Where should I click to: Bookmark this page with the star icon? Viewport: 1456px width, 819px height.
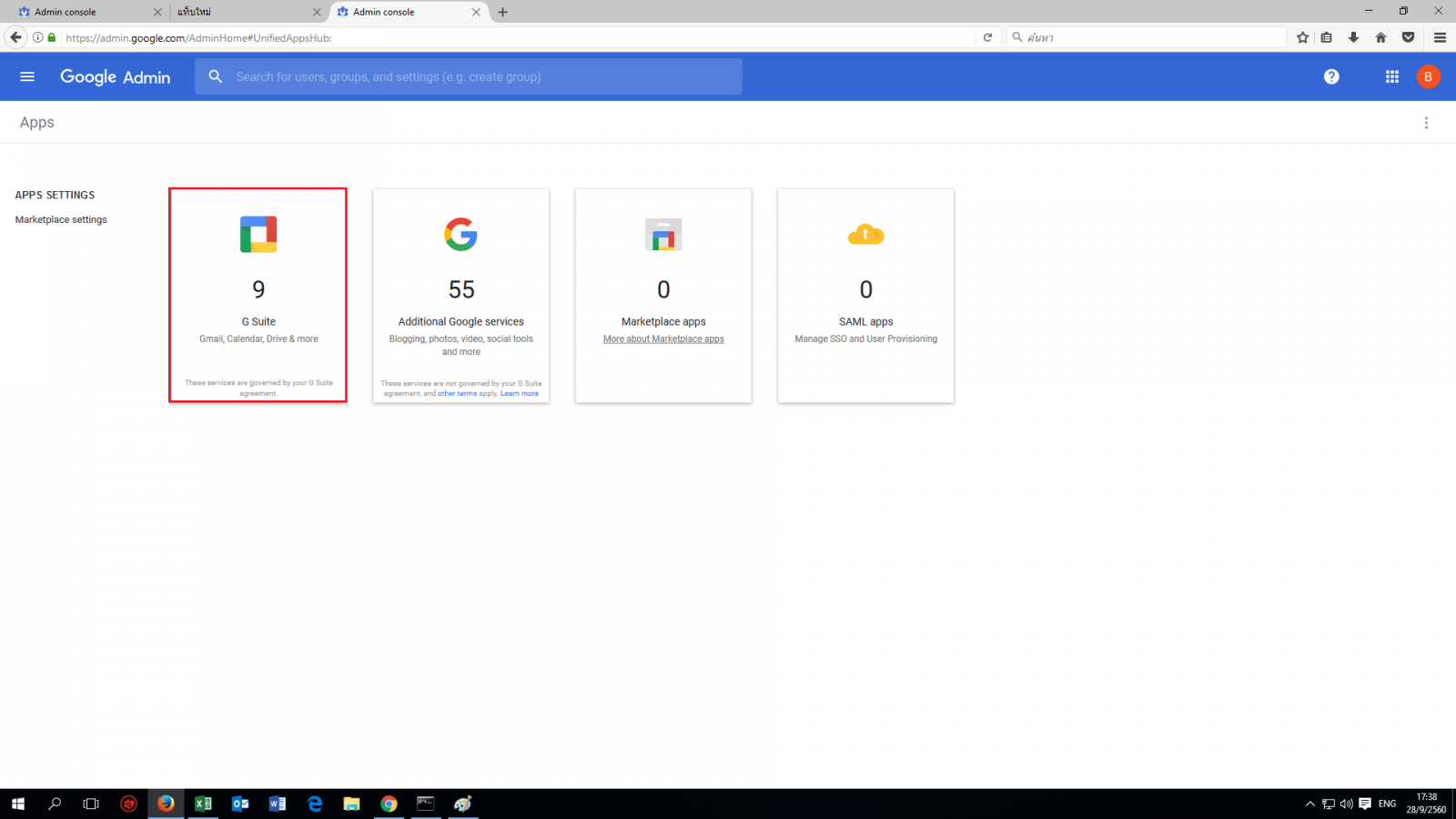tap(1303, 37)
